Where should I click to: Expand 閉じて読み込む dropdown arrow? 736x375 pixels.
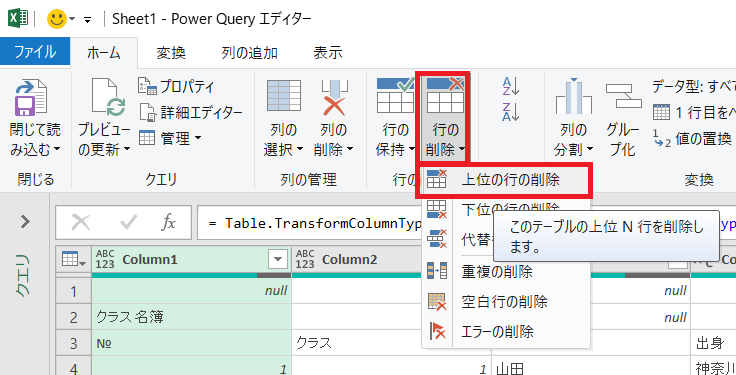coord(57,150)
